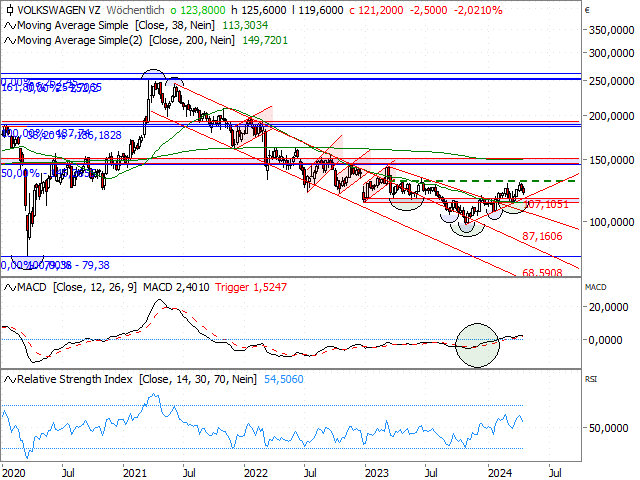Click the SMA 200 value 149,7201
The height and width of the screenshot is (480, 640).
pos(265,41)
